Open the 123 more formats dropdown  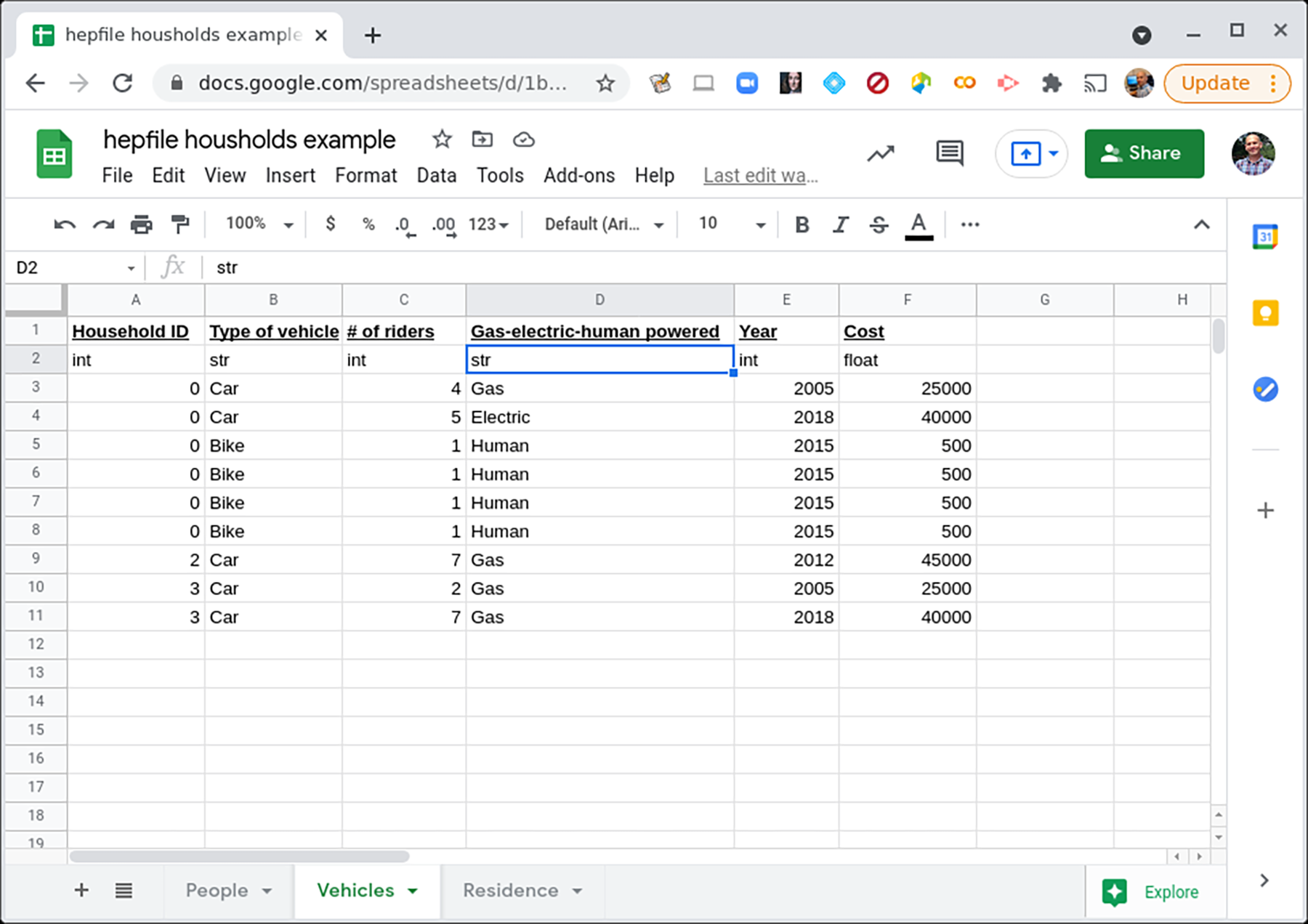[488, 224]
